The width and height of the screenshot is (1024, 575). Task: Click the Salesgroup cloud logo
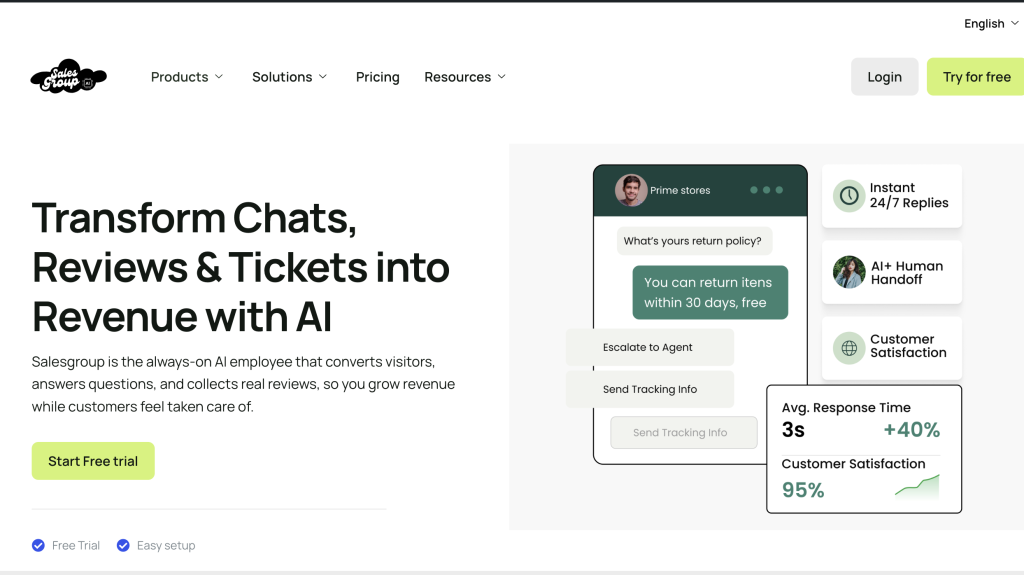[x=69, y=76]
